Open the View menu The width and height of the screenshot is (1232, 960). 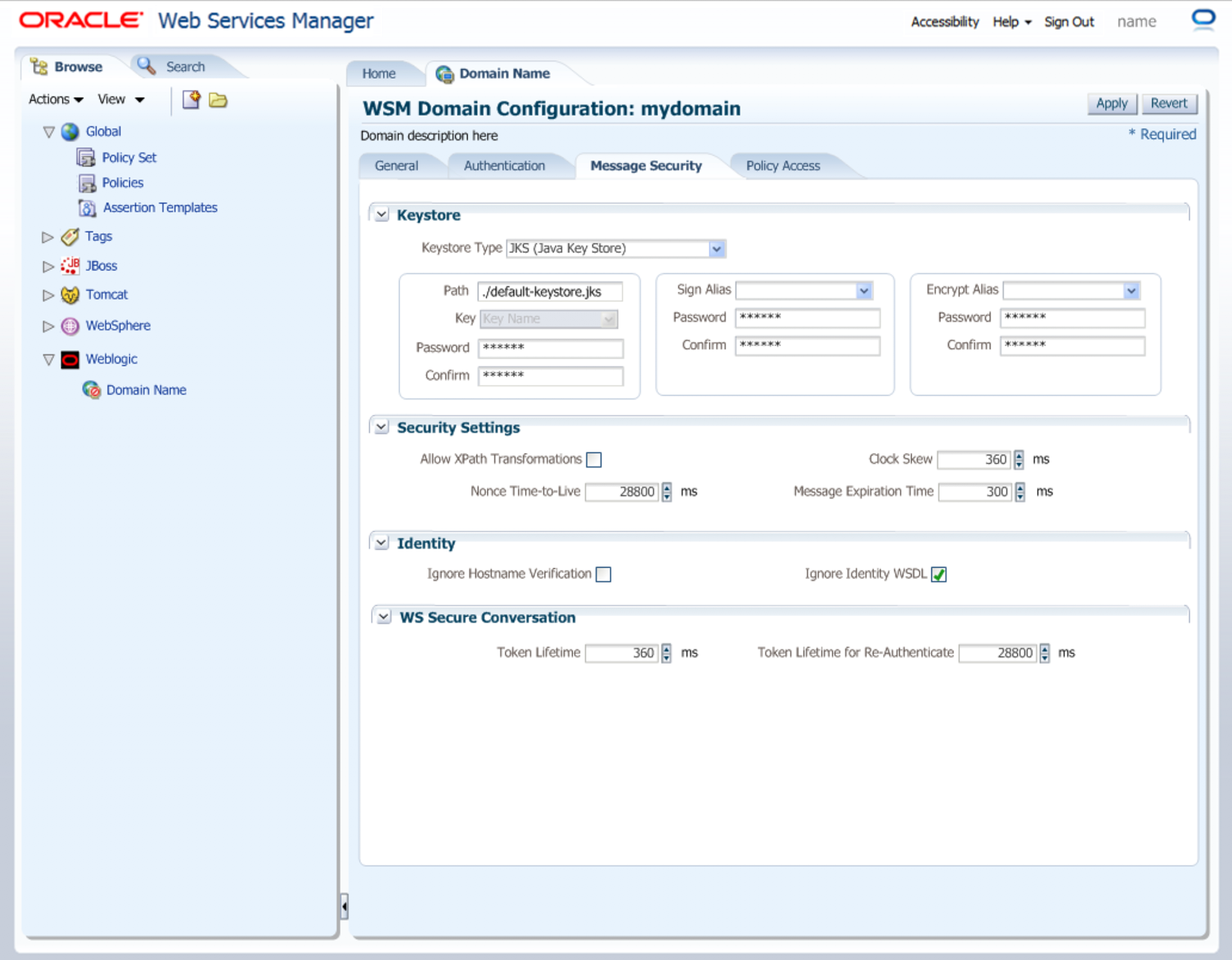pyautogui.click(x=121, y=99)
